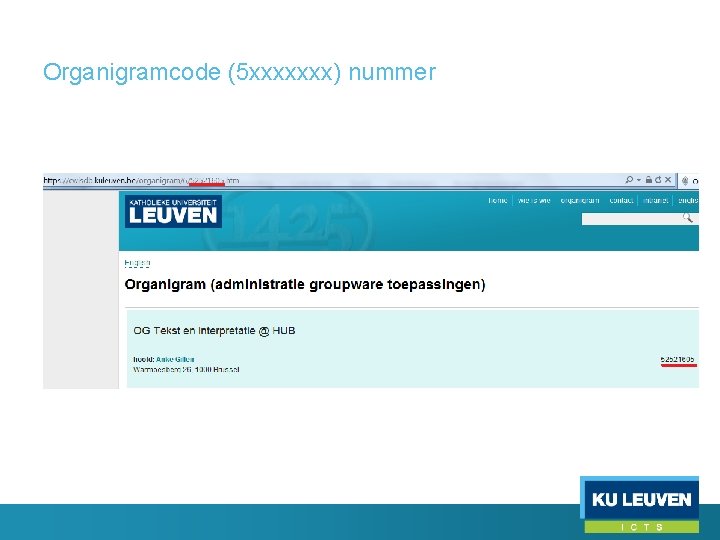This screenshot has height=540, width=720.
Task: Click the magnifier icon in the browser address bar
Action: 629,180
